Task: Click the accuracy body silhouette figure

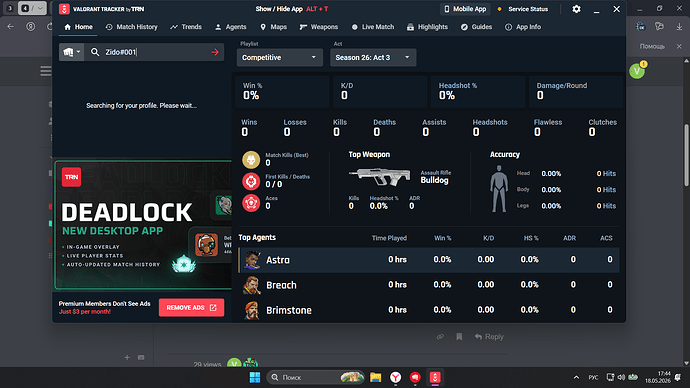Action: click(499, 189)
